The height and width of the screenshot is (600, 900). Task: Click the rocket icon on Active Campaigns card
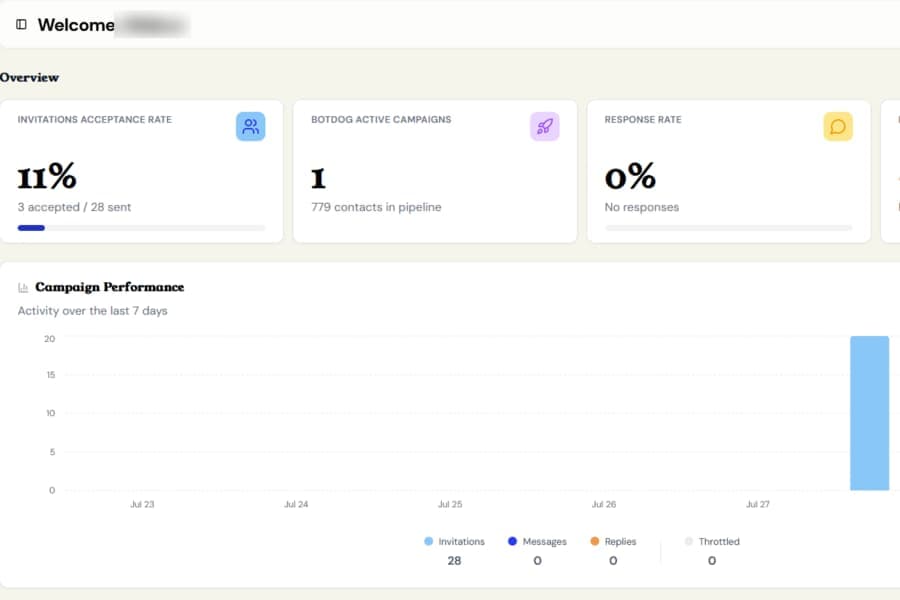point(545,126)
